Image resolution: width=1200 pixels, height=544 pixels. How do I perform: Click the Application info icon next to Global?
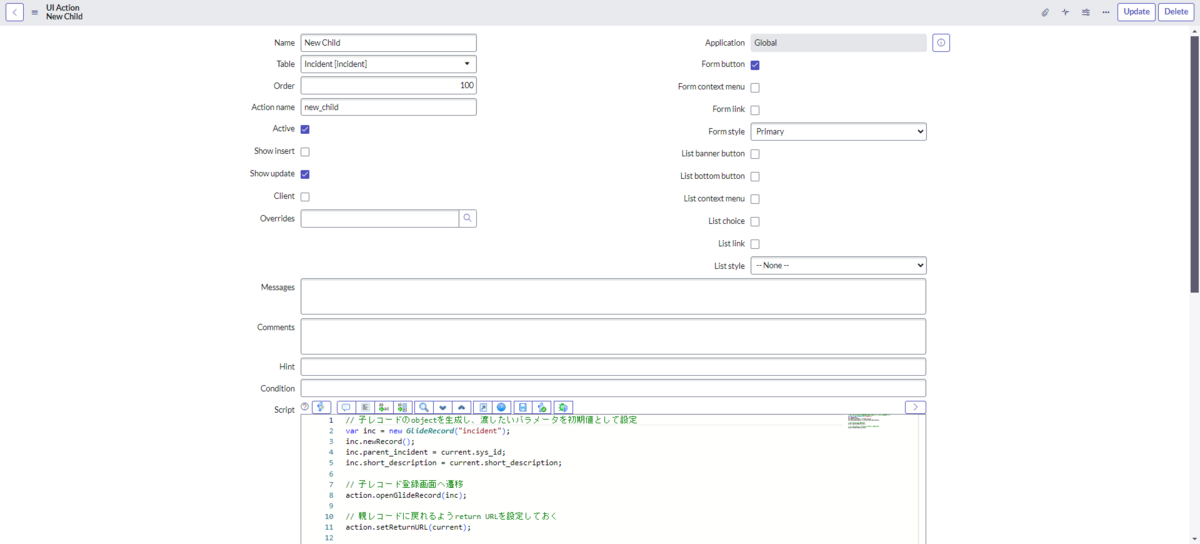click(x=941, y=43)
